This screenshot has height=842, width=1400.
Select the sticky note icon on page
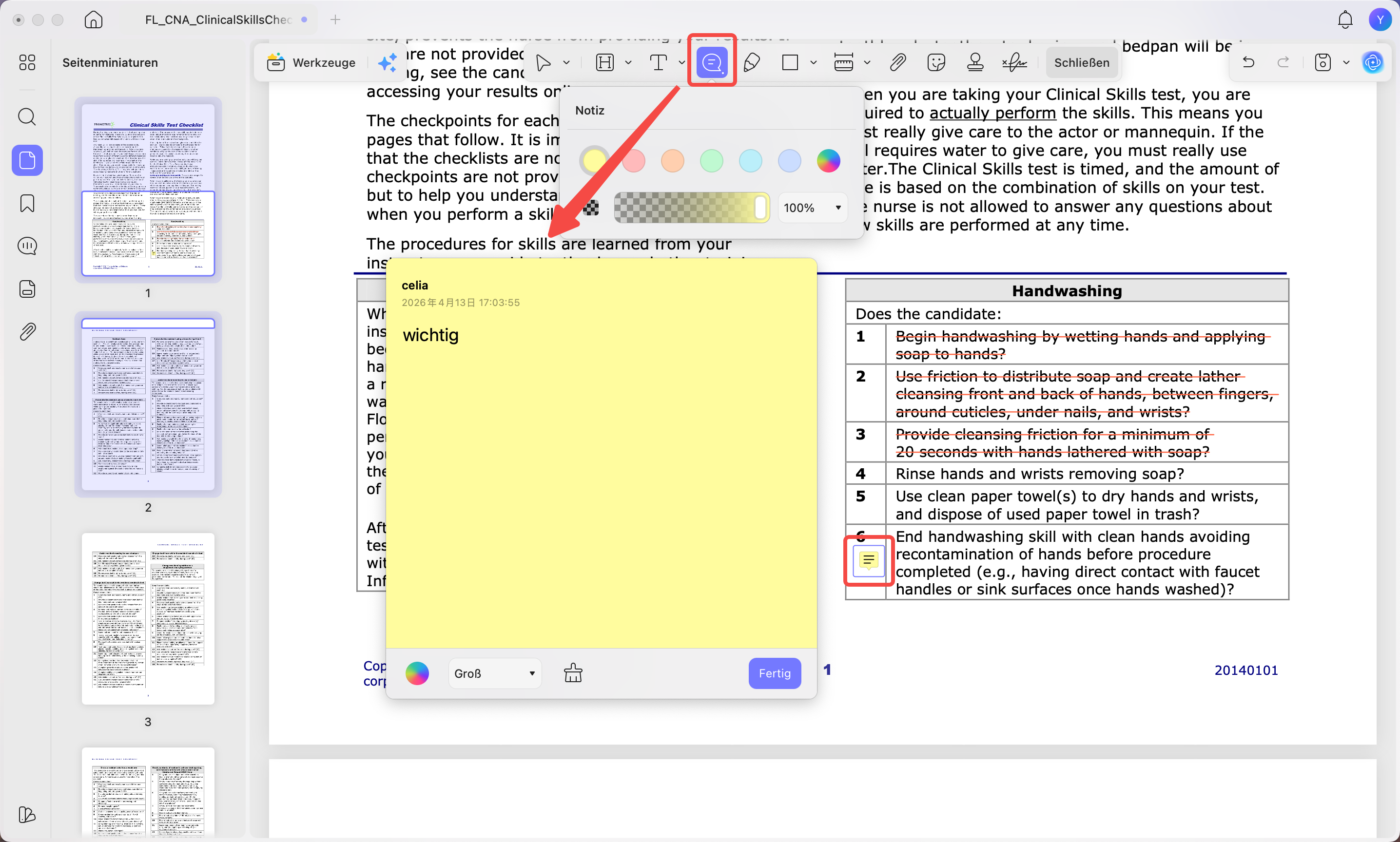tap(868, 560)
